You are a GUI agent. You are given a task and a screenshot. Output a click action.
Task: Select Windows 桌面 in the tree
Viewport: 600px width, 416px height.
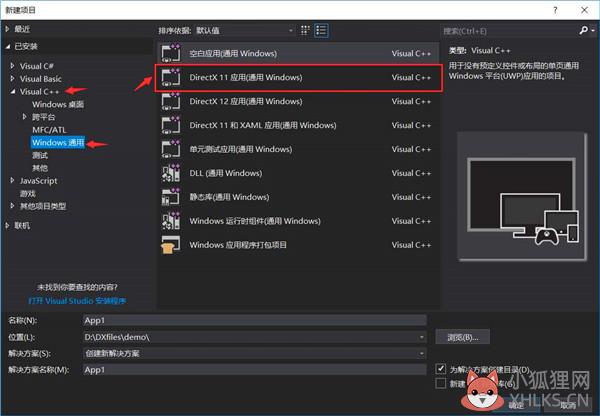point(58,104)
